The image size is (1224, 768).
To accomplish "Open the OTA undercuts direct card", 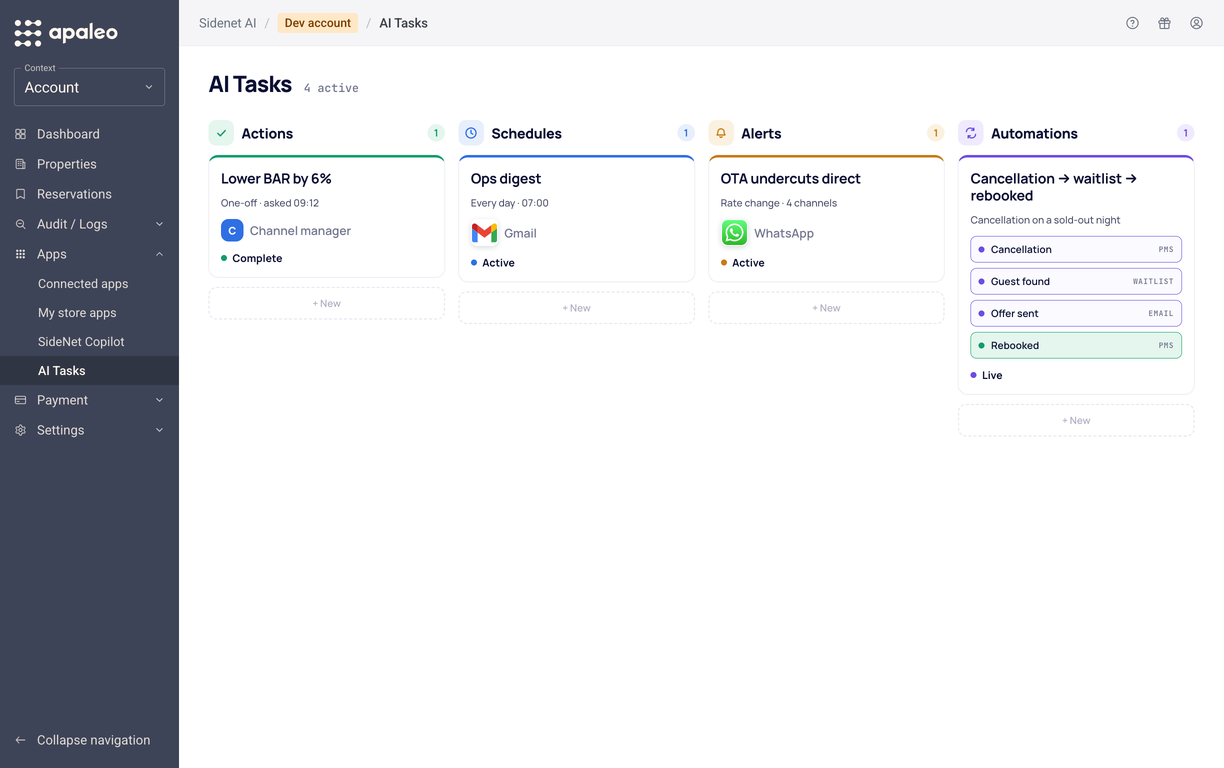I will [826, 218].
